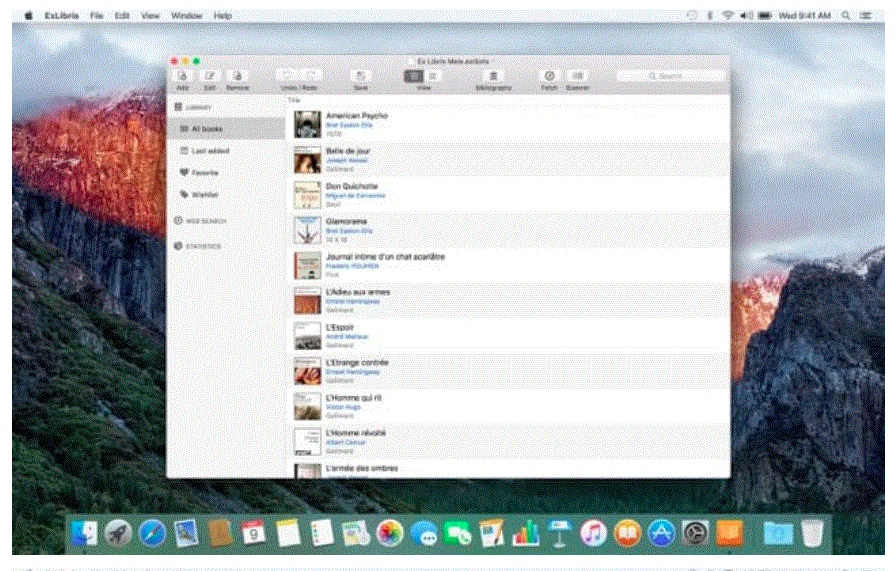896x571 pixels.
Task: Open the Scanner toolbar icon
Action: click(x=578, y=76)
